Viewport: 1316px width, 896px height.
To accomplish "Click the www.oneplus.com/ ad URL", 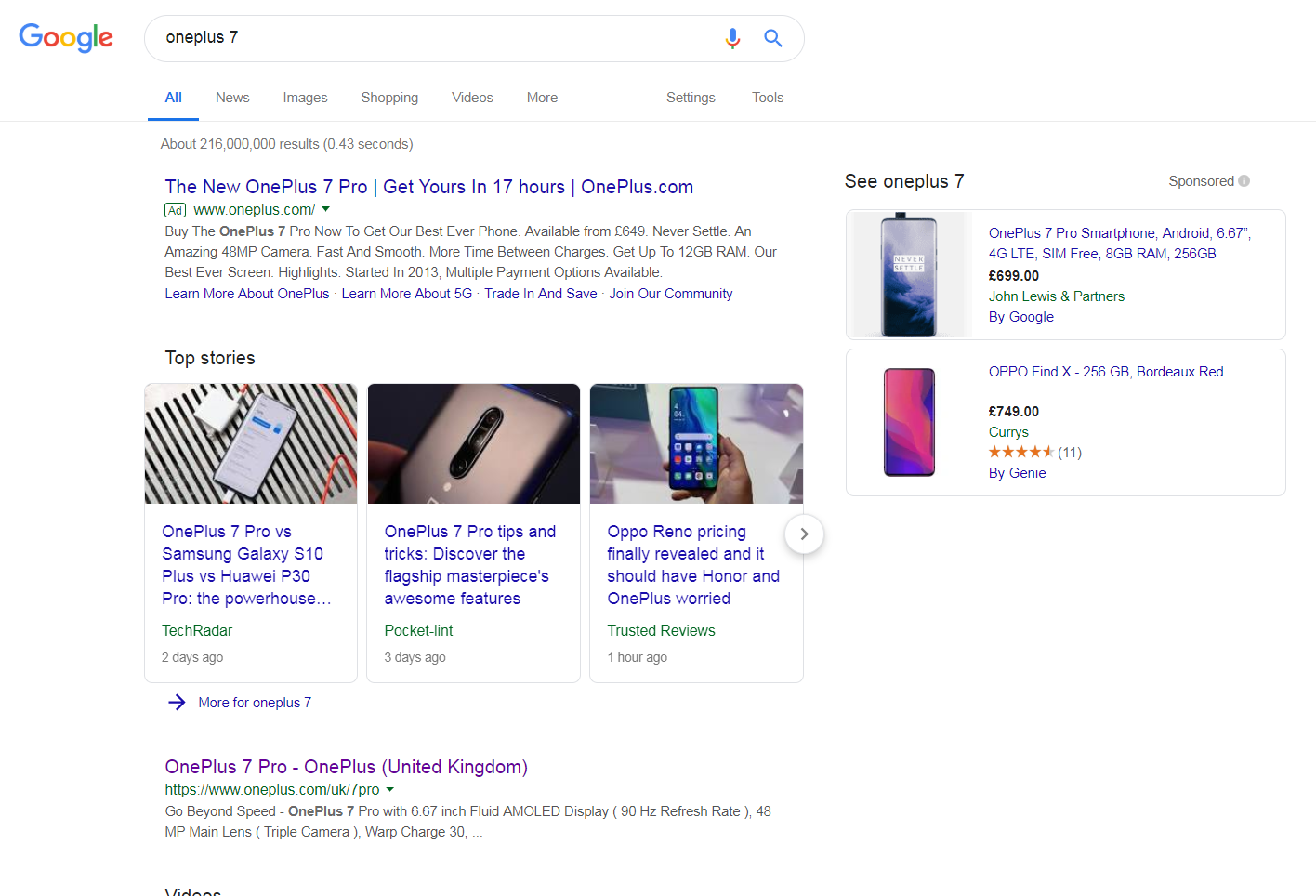I will point(255,210).
